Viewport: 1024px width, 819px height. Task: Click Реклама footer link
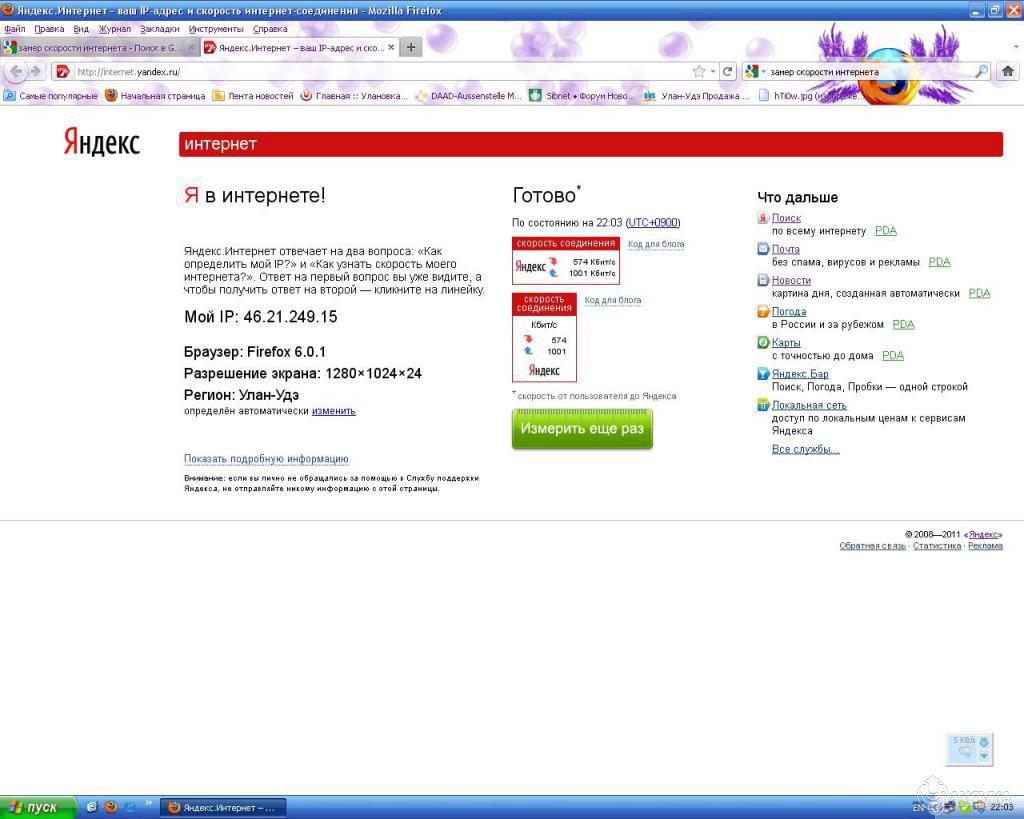coord(985,546)
